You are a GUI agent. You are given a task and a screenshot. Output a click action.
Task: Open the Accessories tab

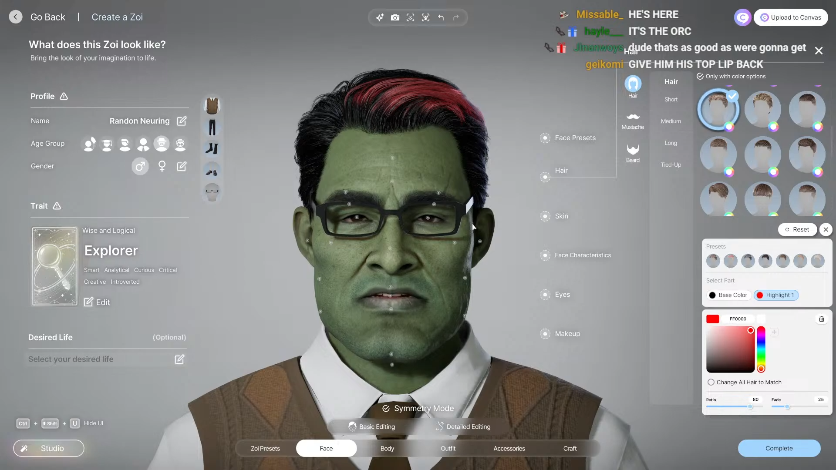pos(509,448)
